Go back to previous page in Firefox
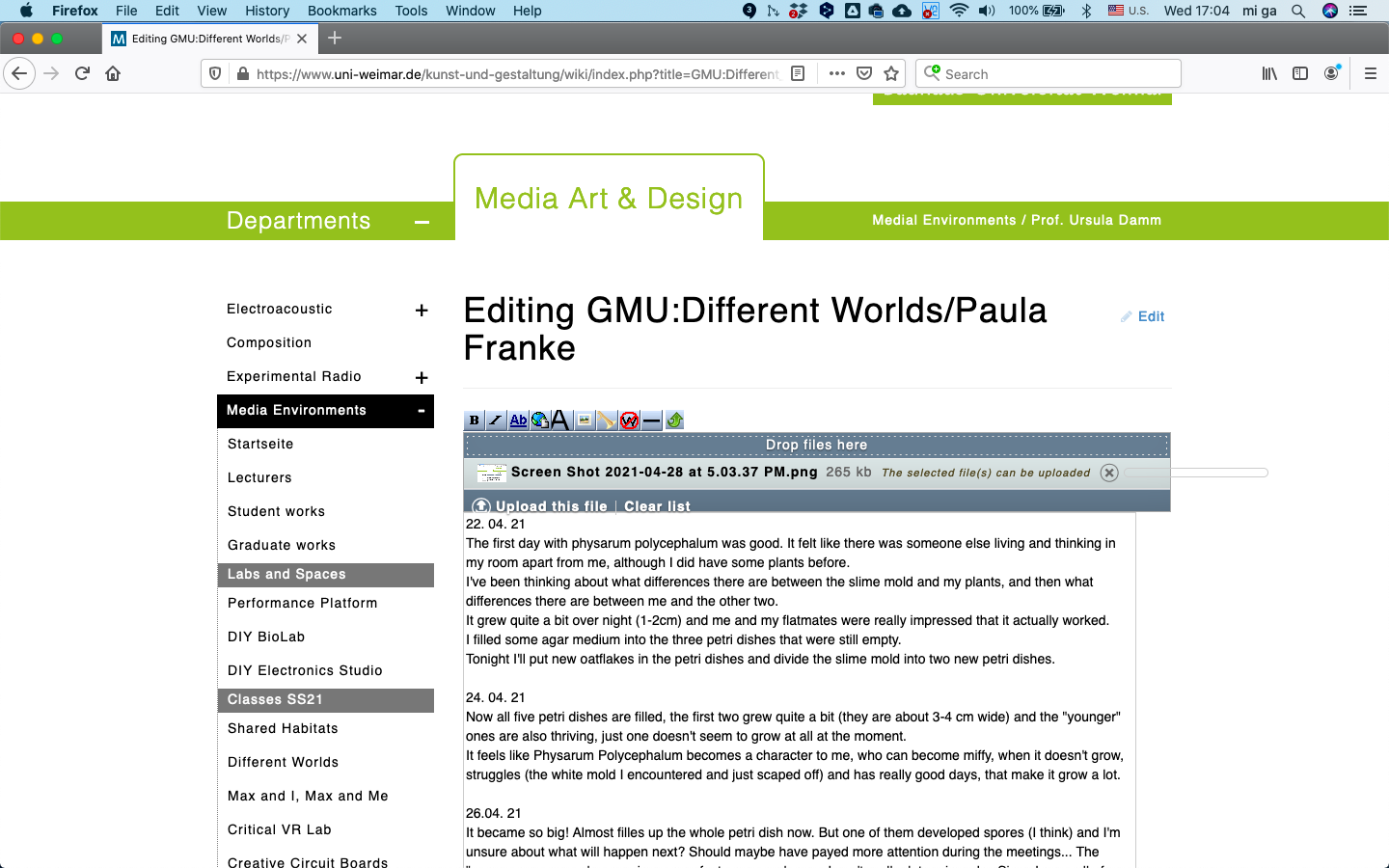Image resolution: width=1389 pixels, height=868 pixels. tap(19, 73)
